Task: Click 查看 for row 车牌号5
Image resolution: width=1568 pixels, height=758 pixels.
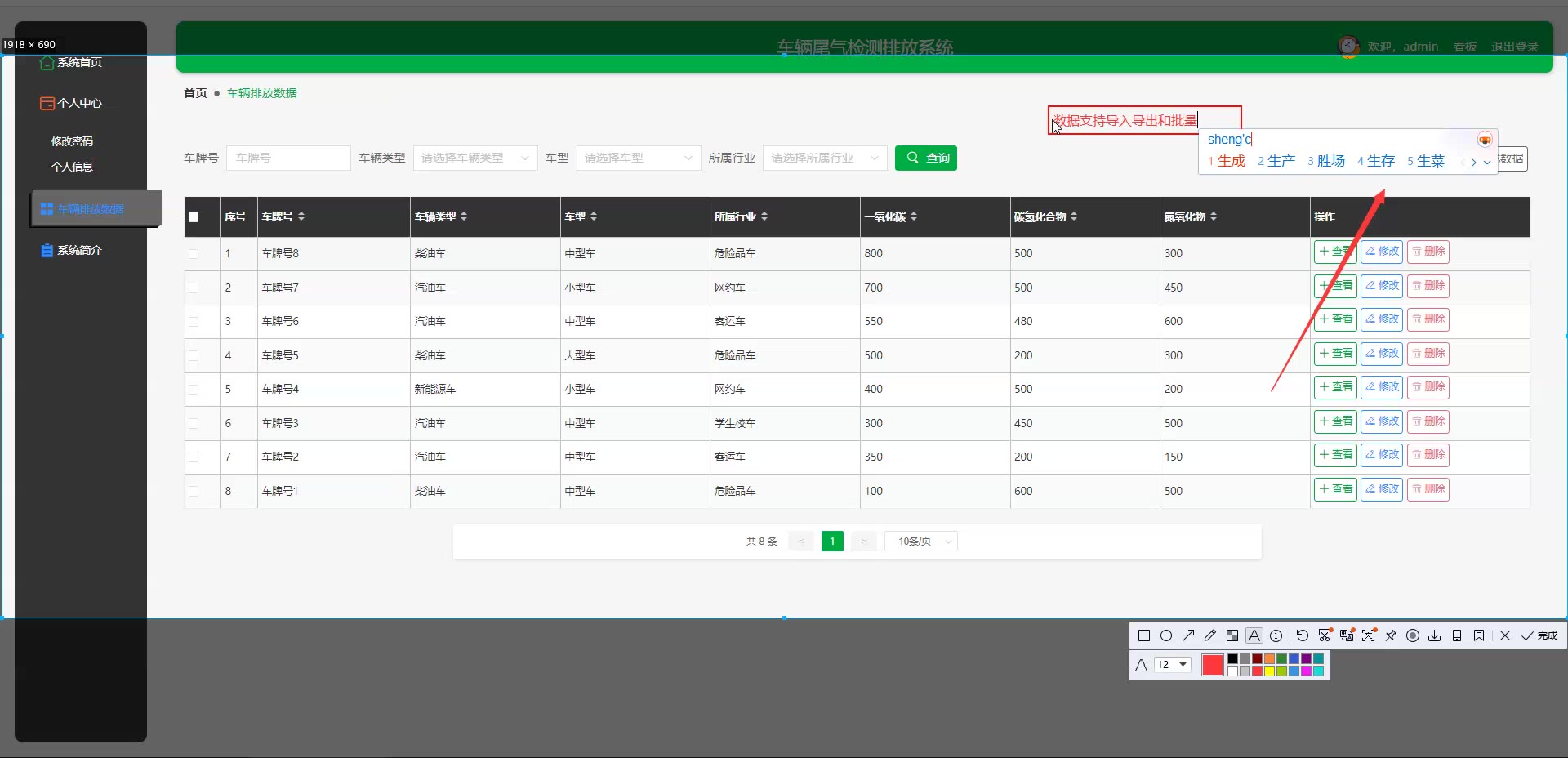Action: coord(1335,354)
